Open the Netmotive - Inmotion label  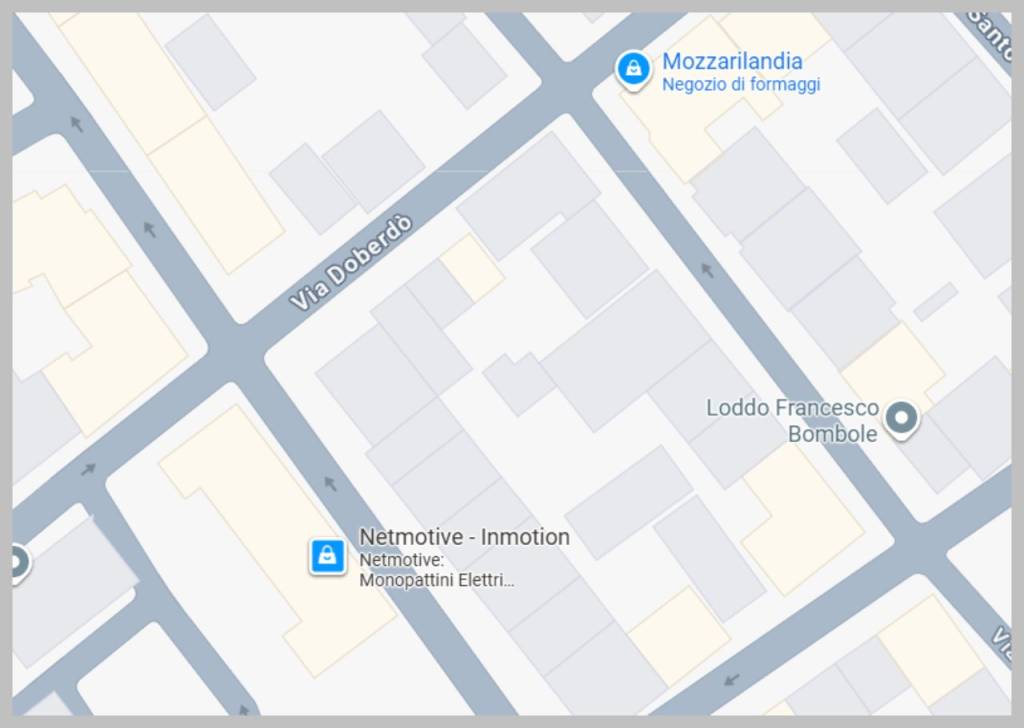464,537
